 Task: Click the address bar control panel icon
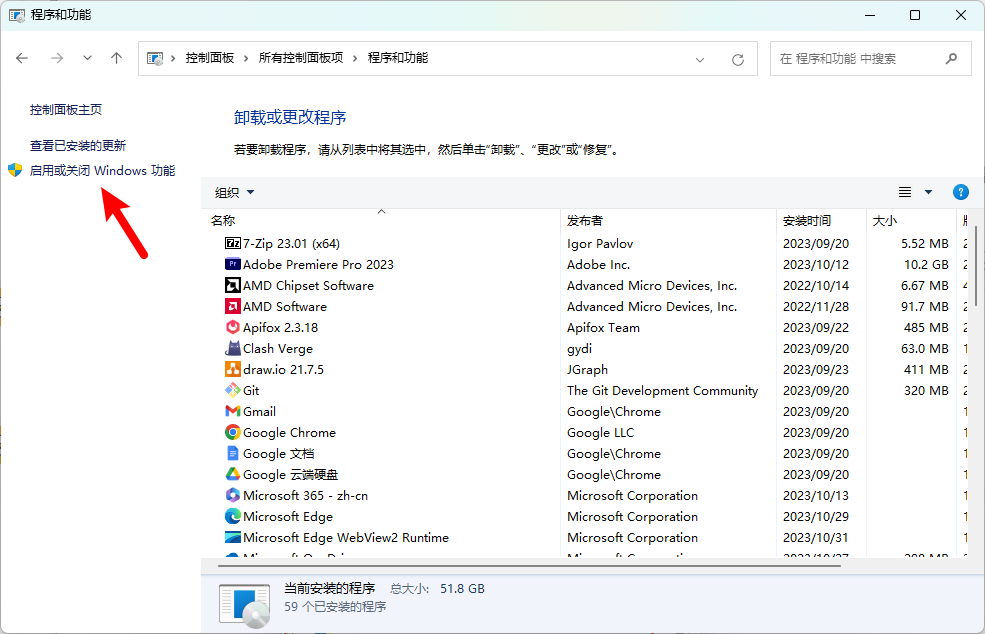(155, 58)
